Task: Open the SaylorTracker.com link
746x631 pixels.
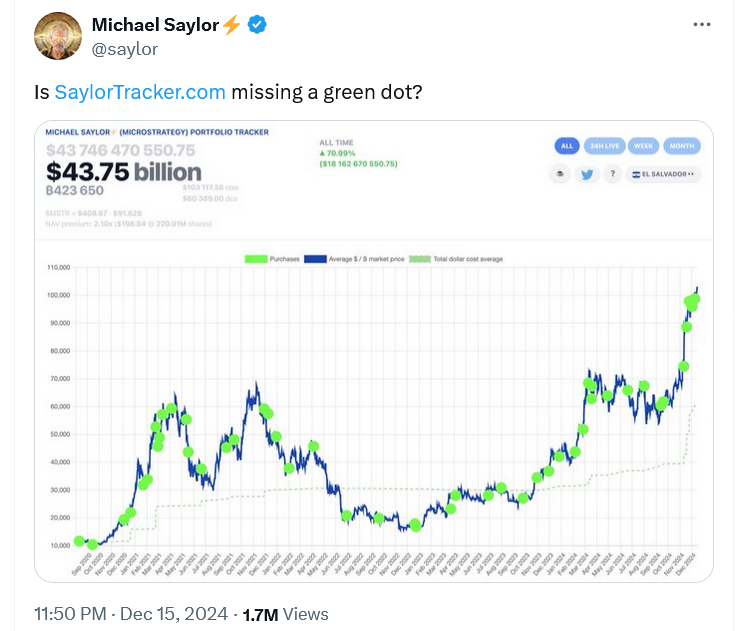Action: (140, 92)
